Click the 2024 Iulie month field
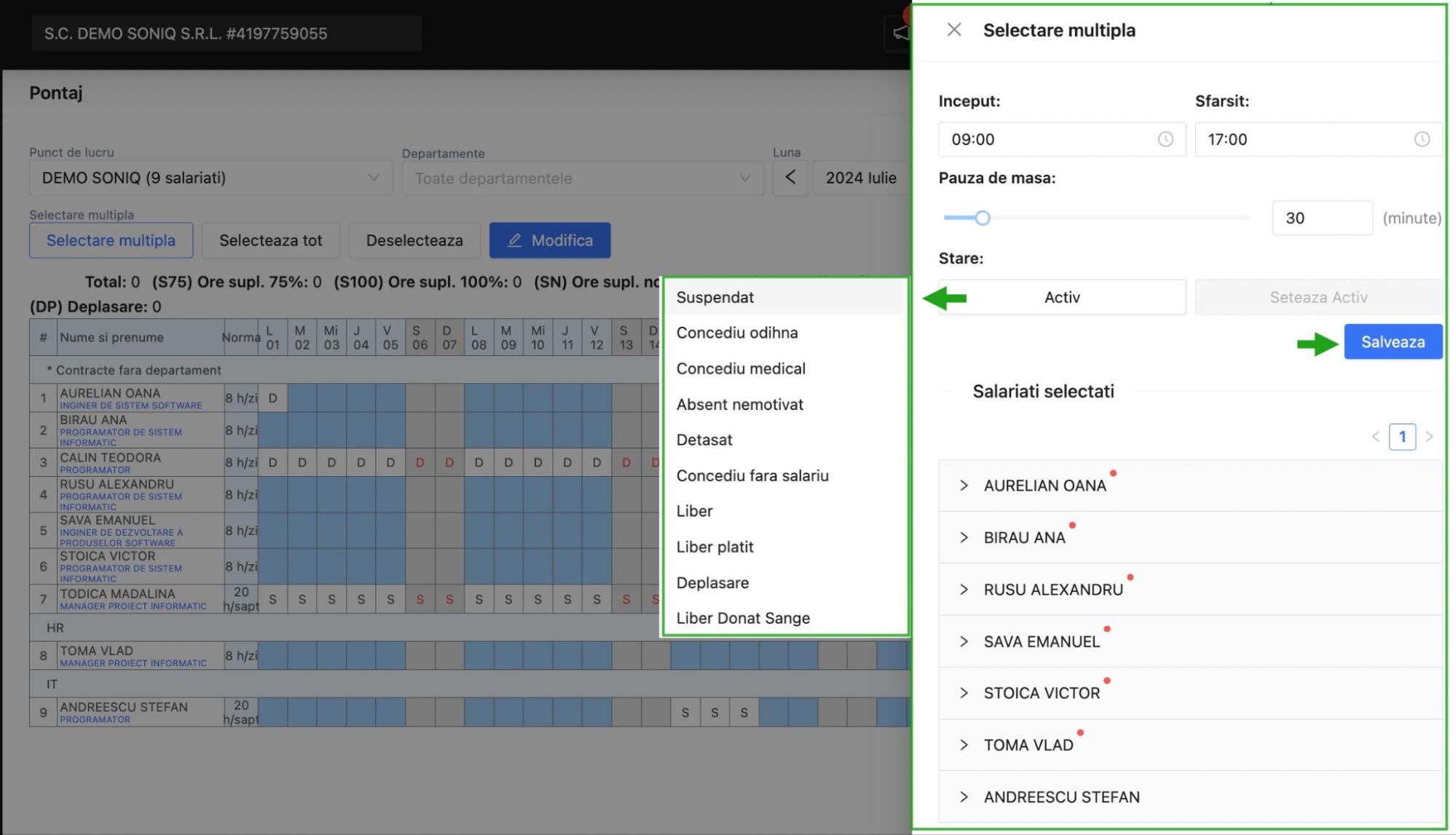1456x835 pixels. point(861,178)
